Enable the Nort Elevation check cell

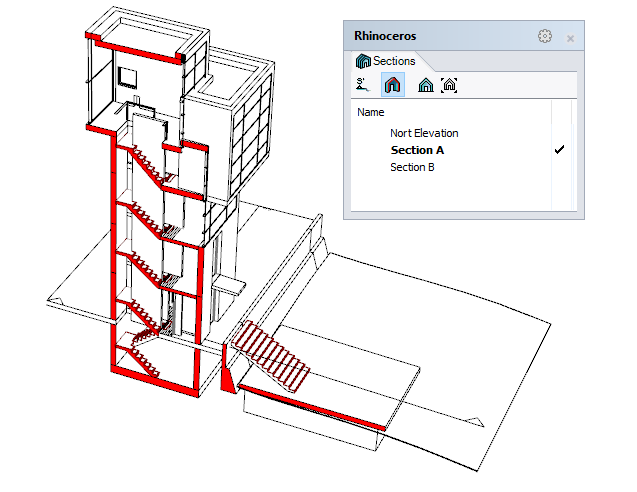(x=560, y=133)
